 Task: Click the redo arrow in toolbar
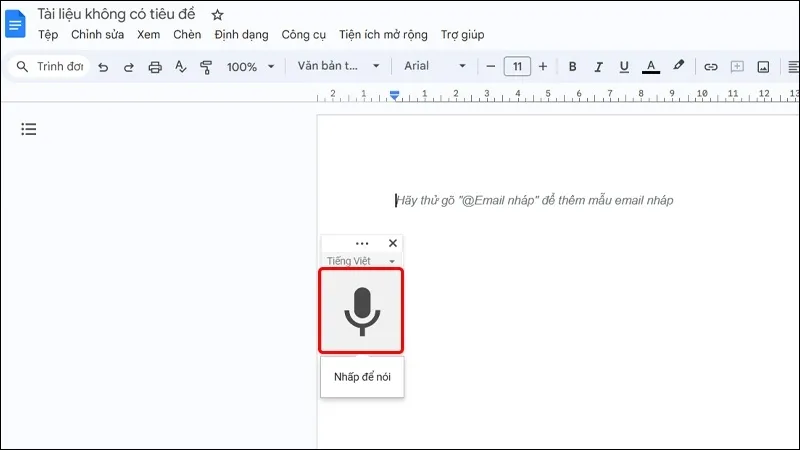128,67
